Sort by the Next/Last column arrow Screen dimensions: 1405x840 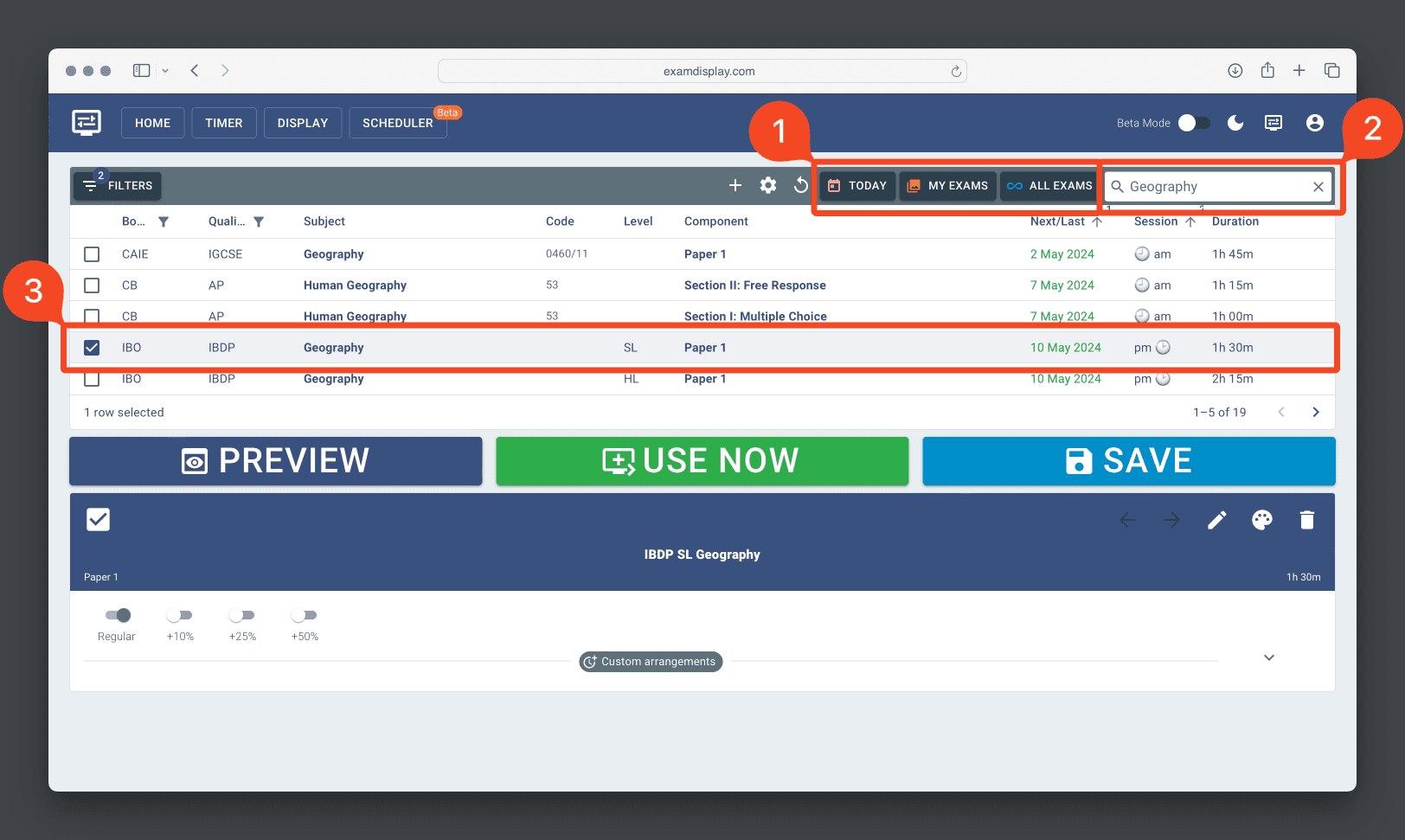tap(1098, 221)
